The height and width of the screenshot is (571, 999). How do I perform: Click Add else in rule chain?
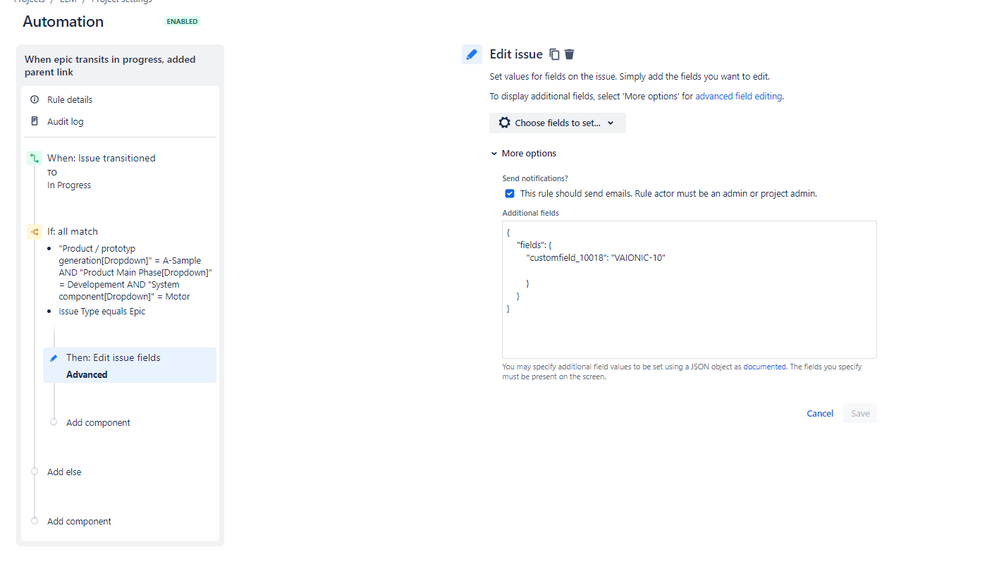point(64,472)
